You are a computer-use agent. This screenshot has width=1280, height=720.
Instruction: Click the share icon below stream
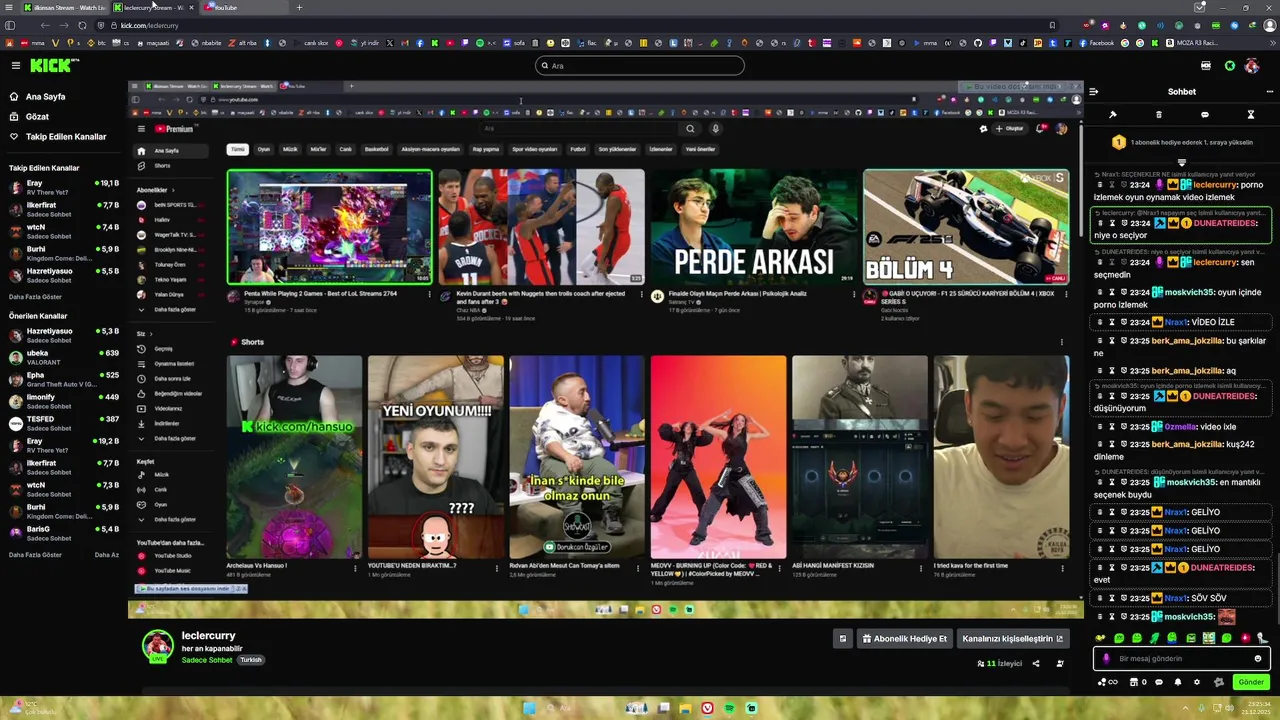(x=1035, y=664)
